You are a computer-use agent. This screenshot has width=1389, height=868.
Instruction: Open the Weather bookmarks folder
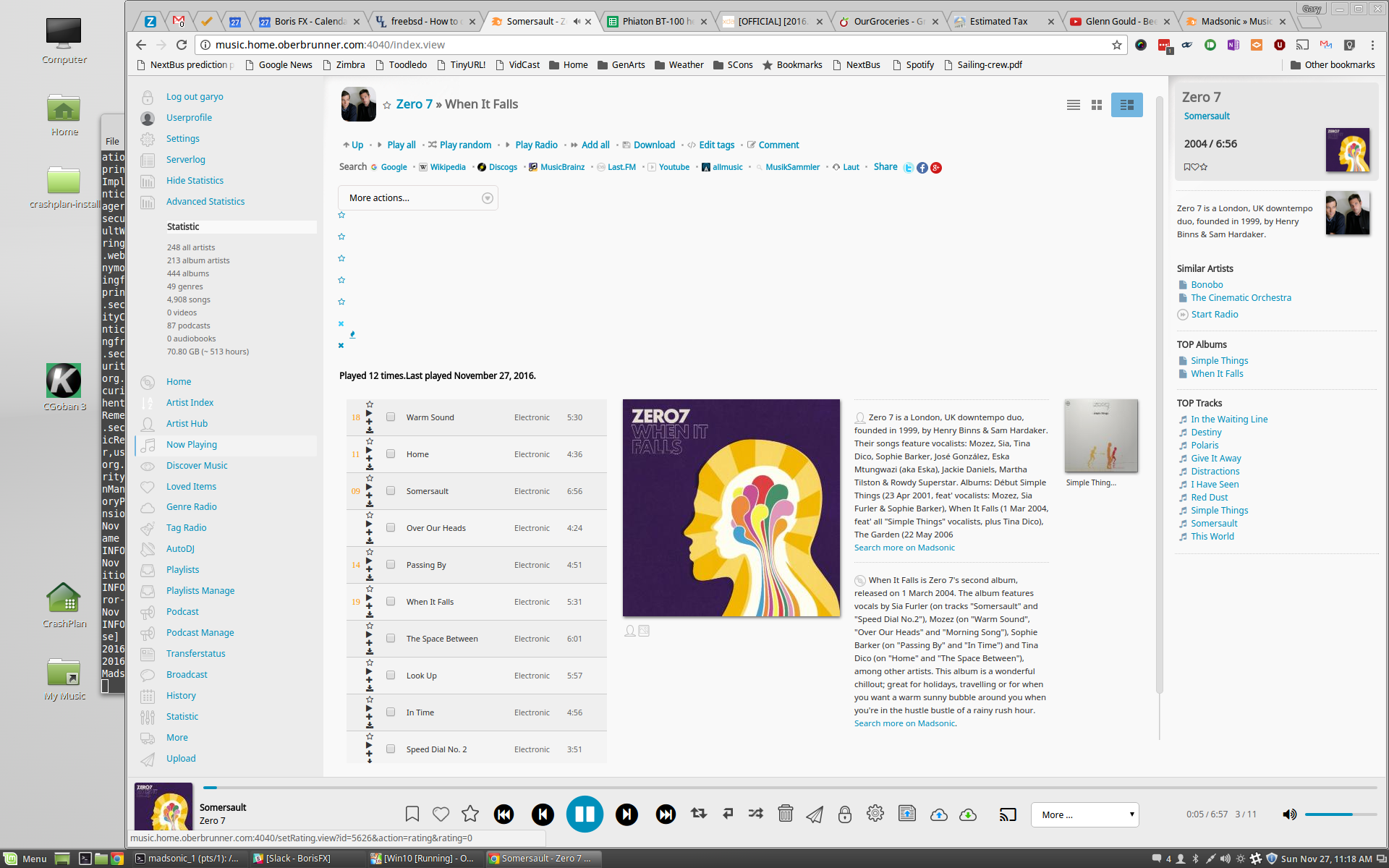679,65
